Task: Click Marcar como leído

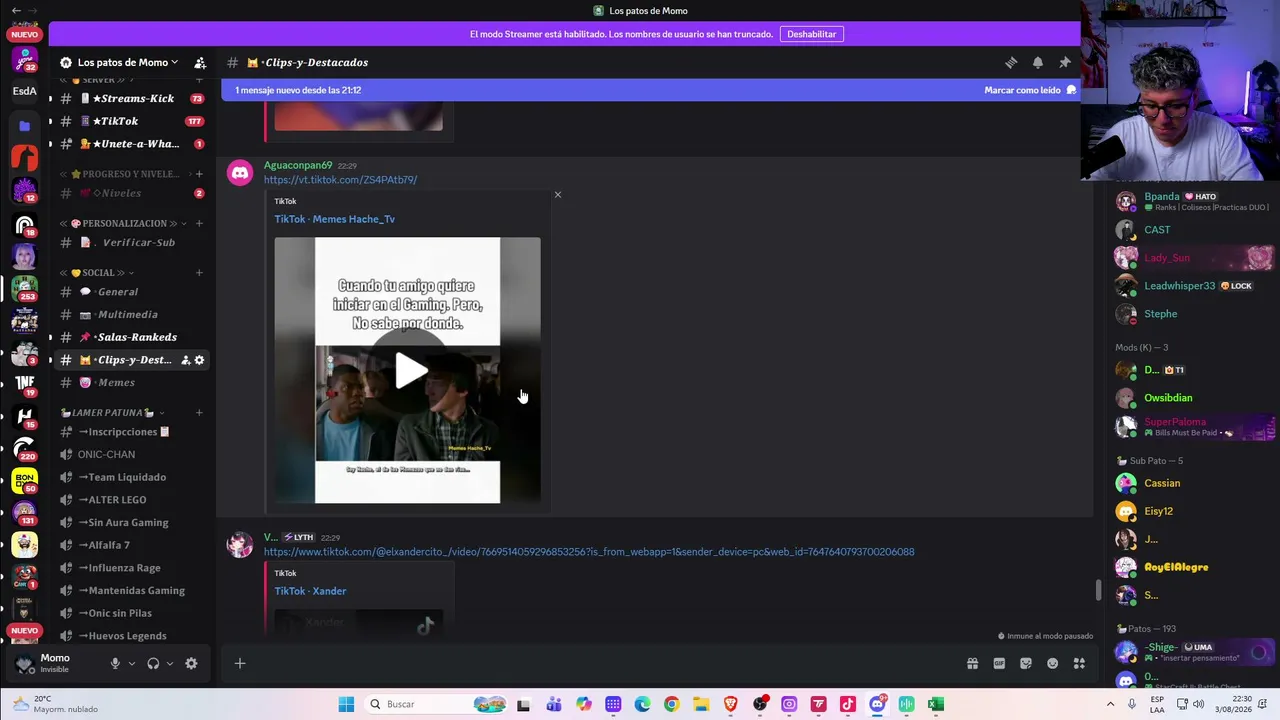Action: click(1030, 90)
